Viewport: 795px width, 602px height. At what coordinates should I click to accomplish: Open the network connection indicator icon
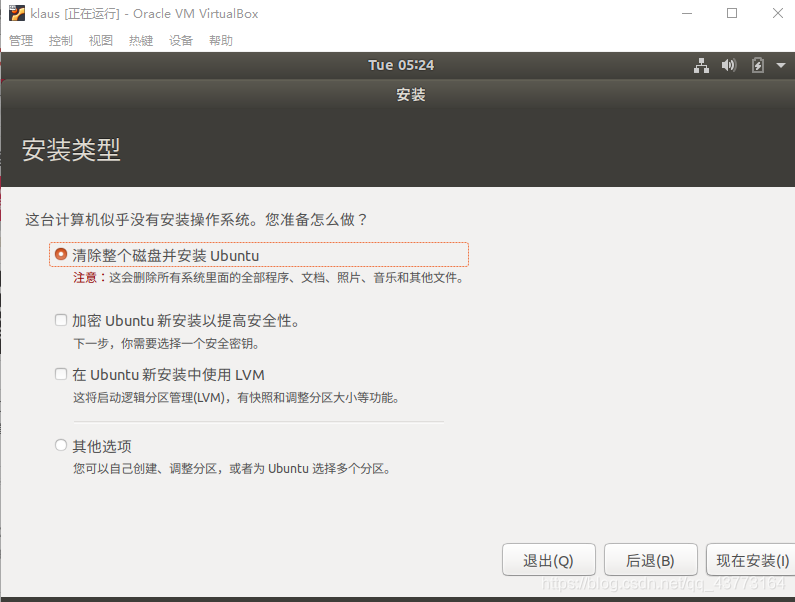click(701, 65)
